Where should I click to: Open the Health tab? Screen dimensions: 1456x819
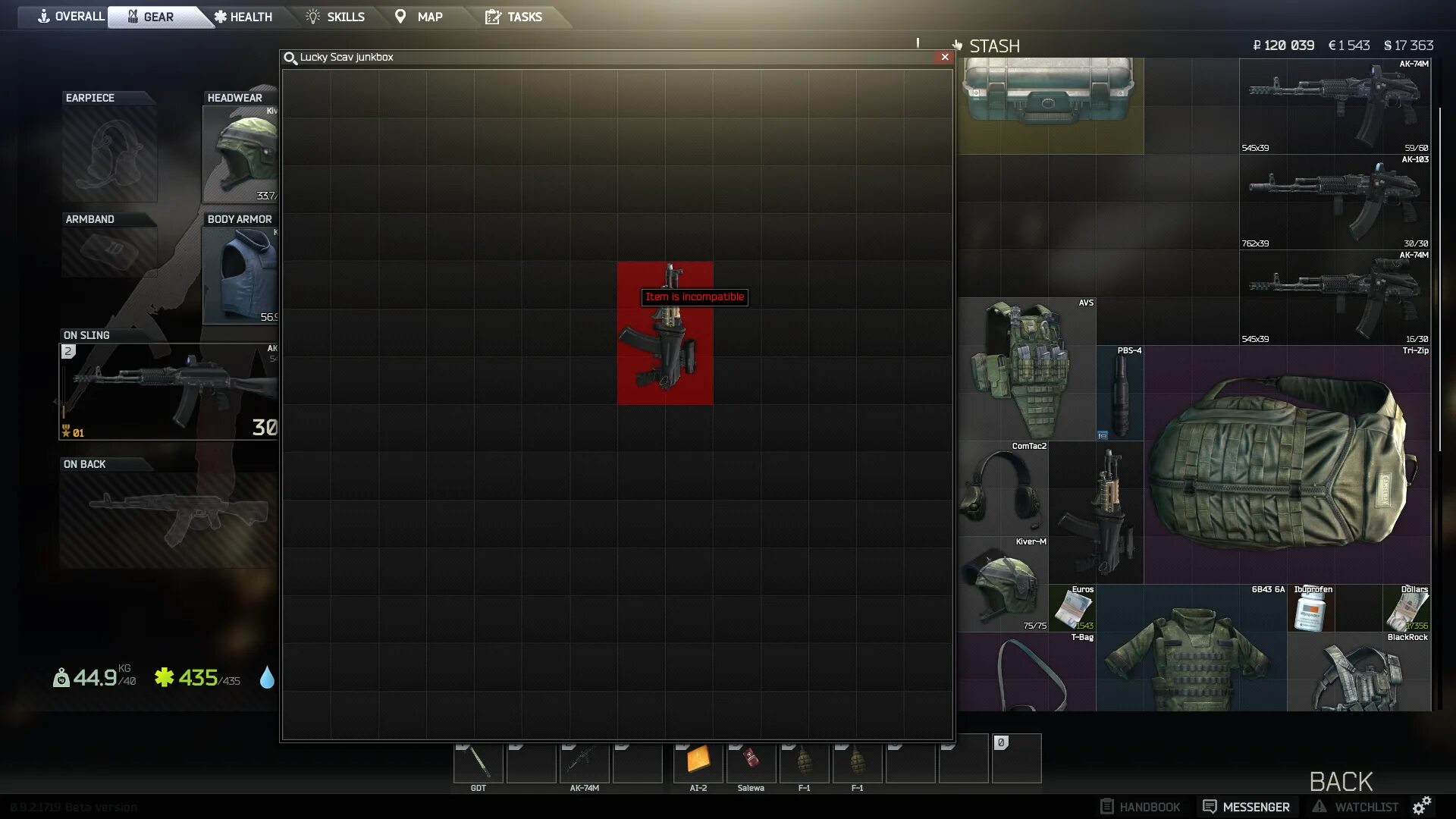[x=243, y=17]
